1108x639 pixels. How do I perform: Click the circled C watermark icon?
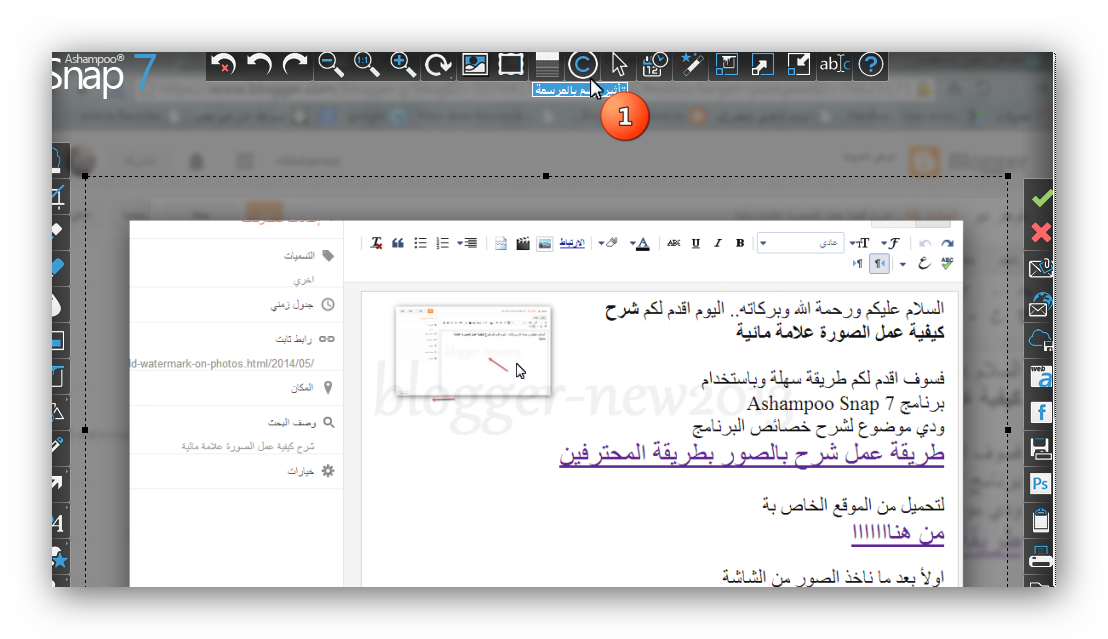click(583, 65)
